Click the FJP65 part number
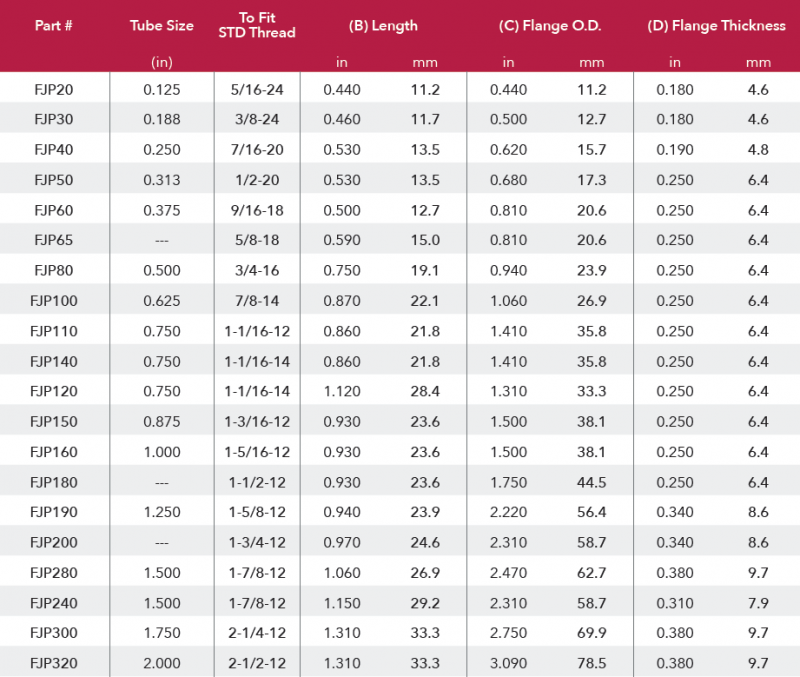This screenshot has width=800, height=677. pyautogui.click(x=52, y=240)
